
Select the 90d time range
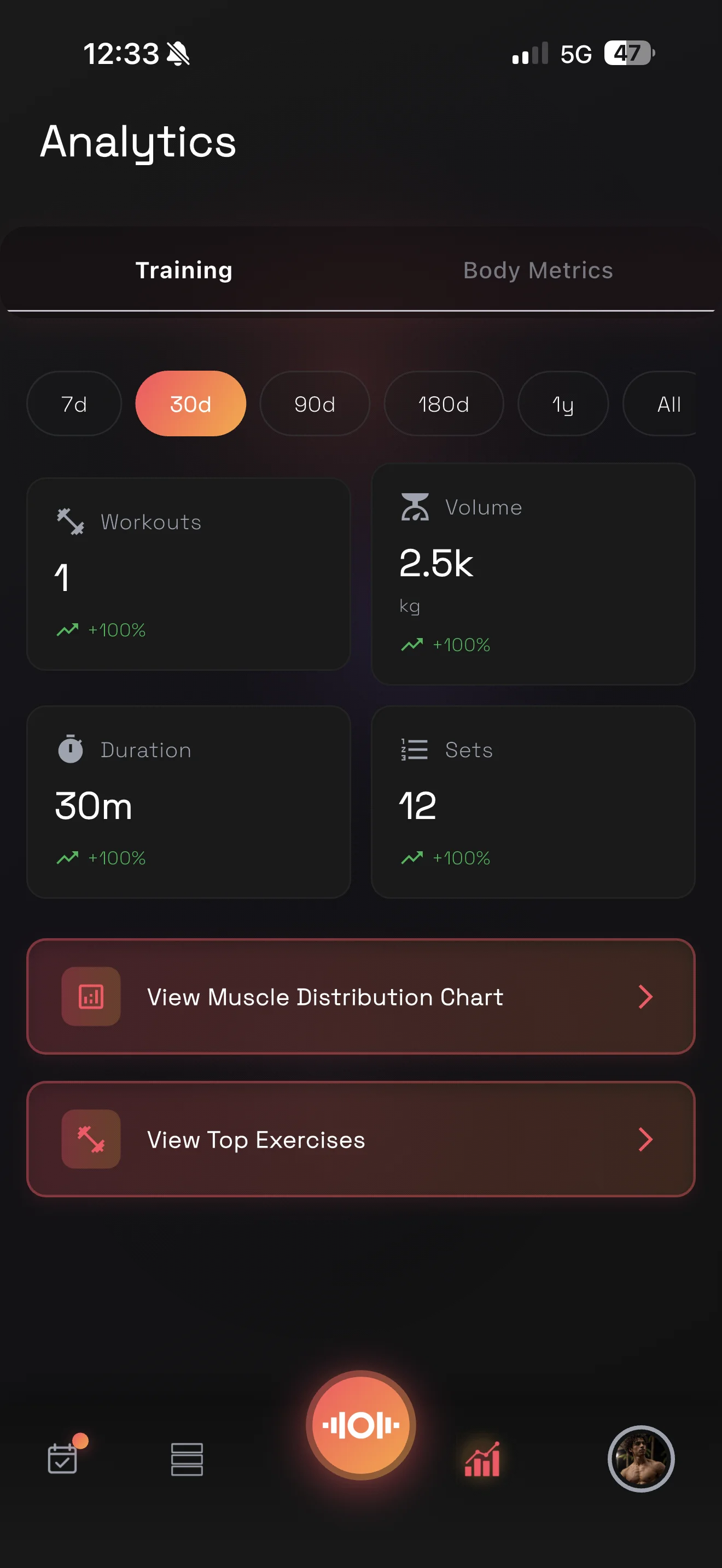tap(314, 403)
